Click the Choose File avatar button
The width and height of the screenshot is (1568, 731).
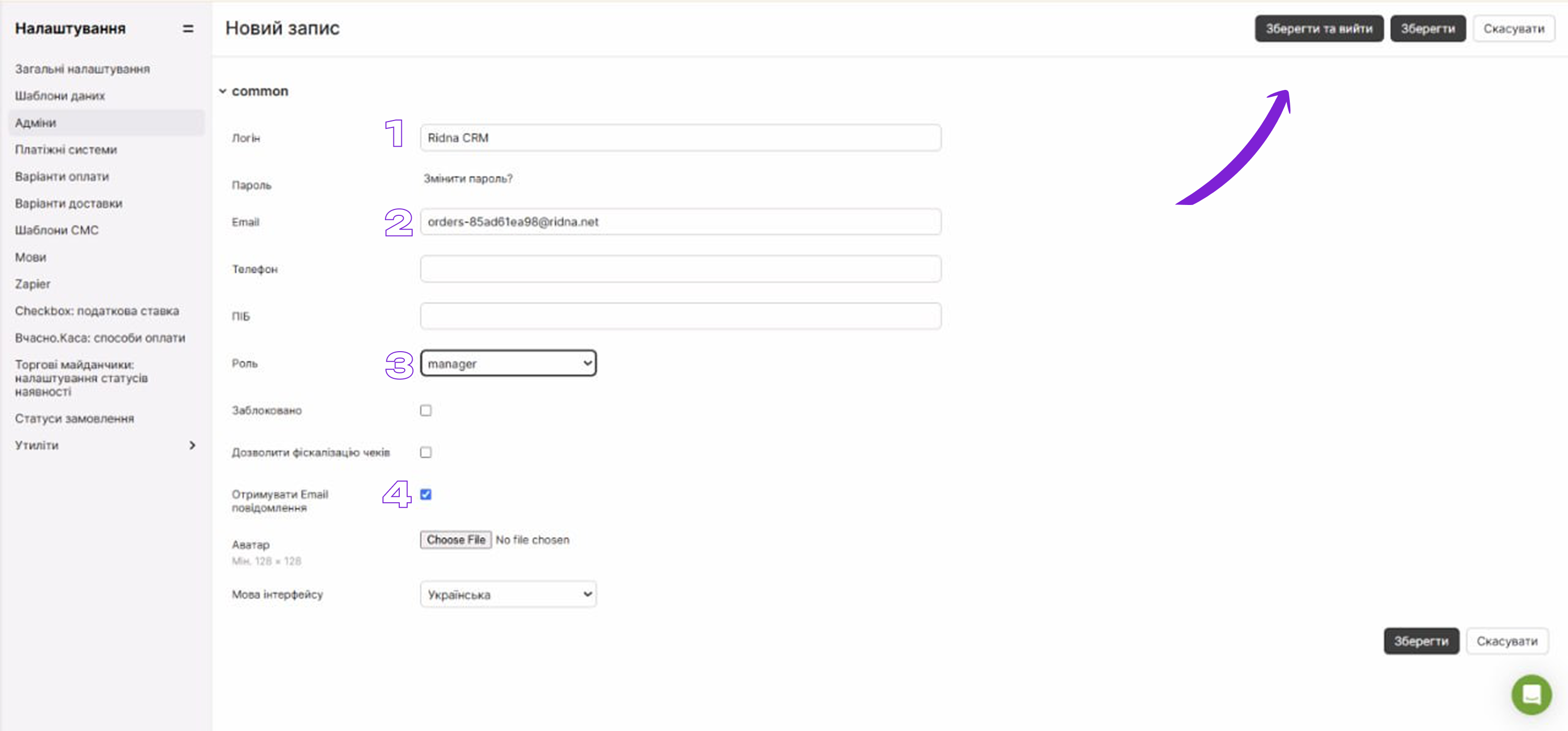(x=456, y=539)
